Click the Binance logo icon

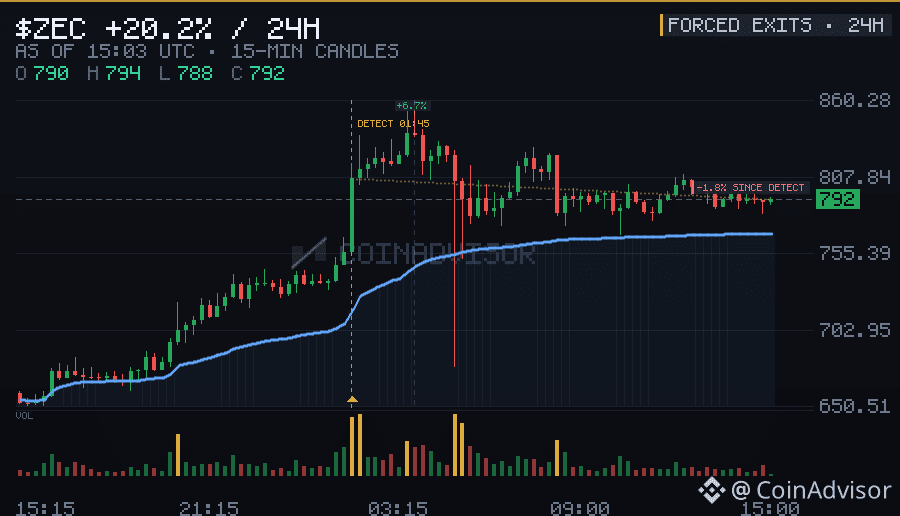712,490
